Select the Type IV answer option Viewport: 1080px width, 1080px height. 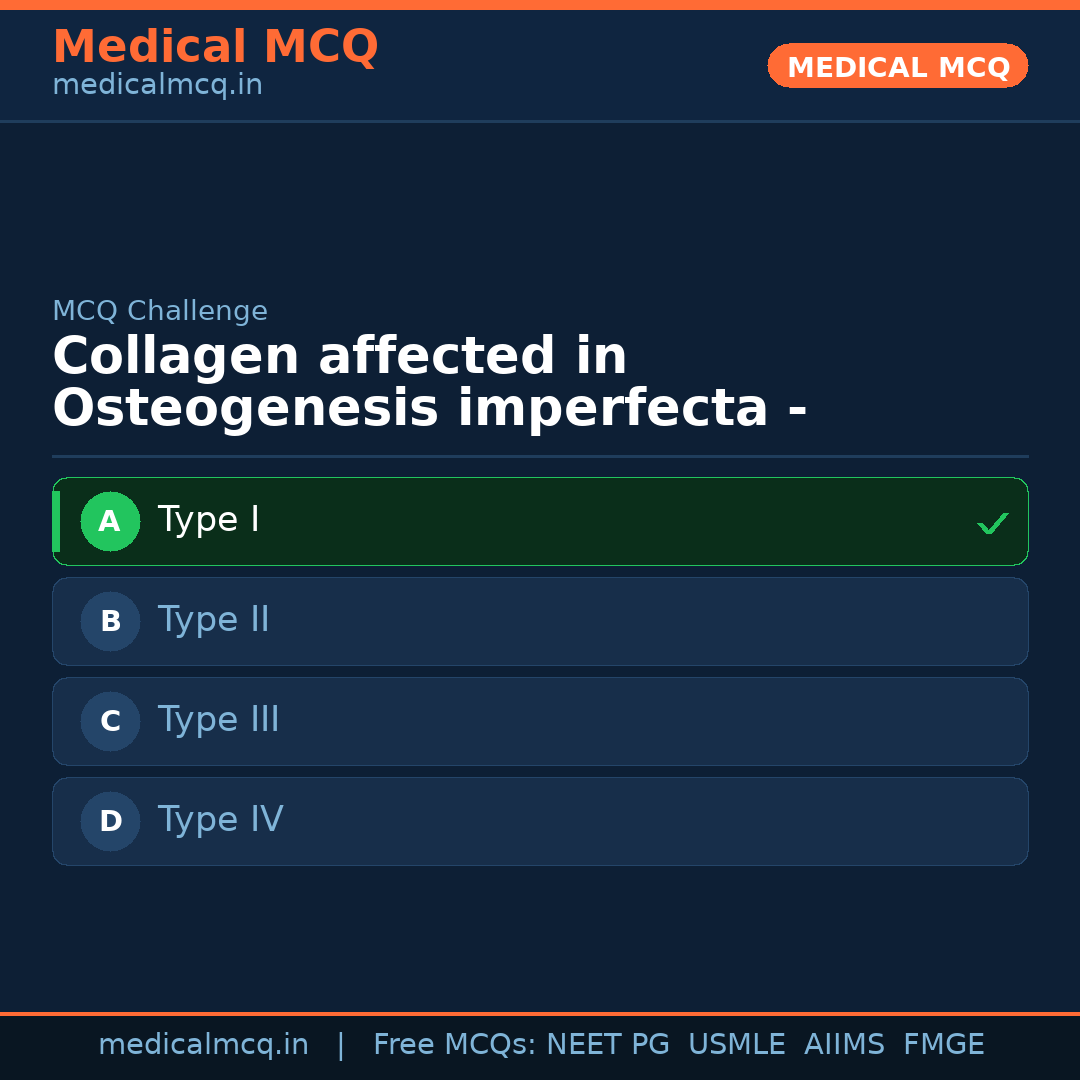(220, 820)
